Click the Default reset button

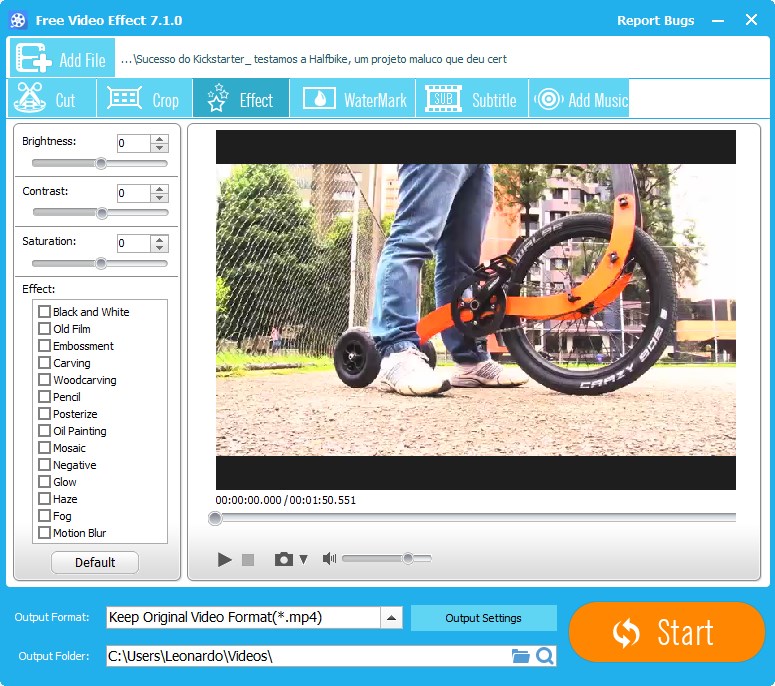95,562
